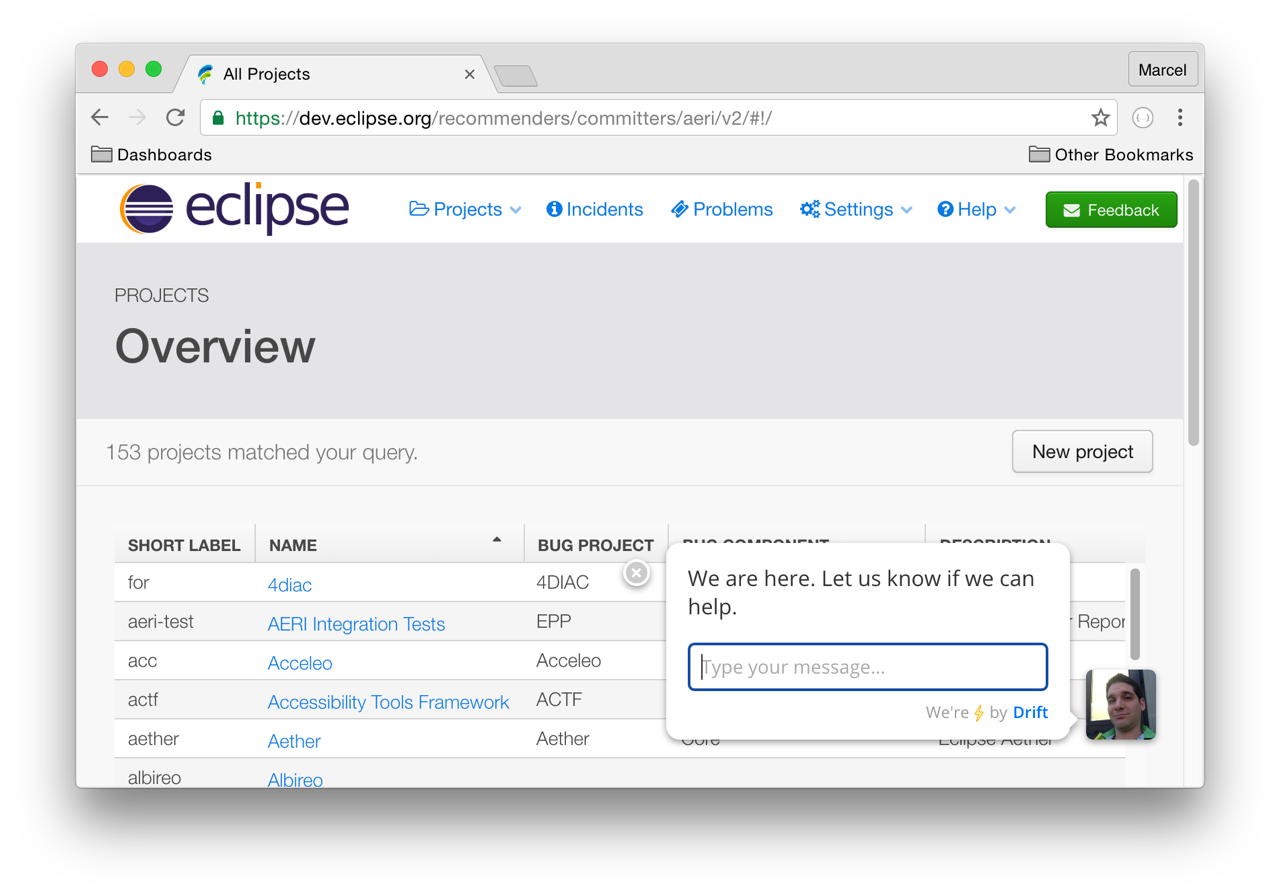Click the Eclipse logo
This screenshot has height=896, width=1280.
(235, 209)
